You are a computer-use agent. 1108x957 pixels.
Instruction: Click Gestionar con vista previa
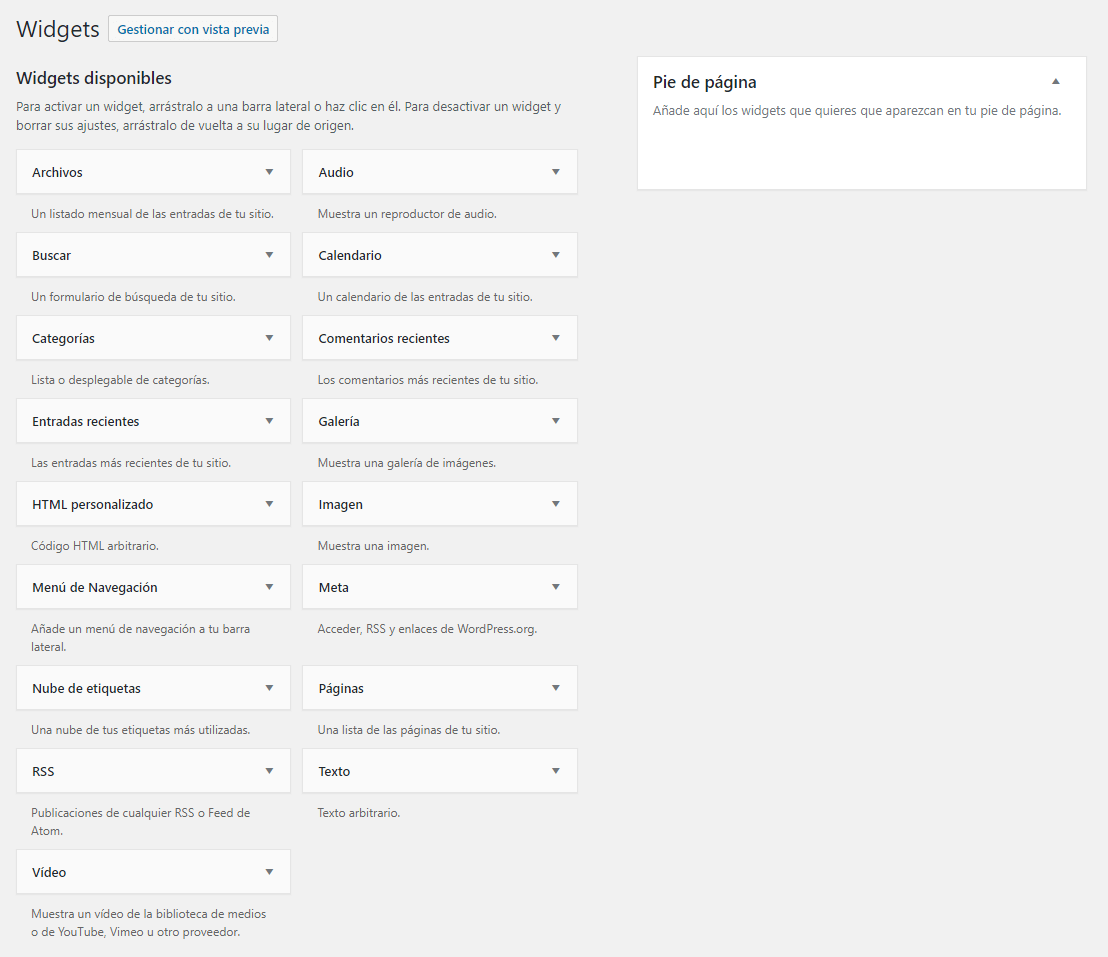(192, 28)
